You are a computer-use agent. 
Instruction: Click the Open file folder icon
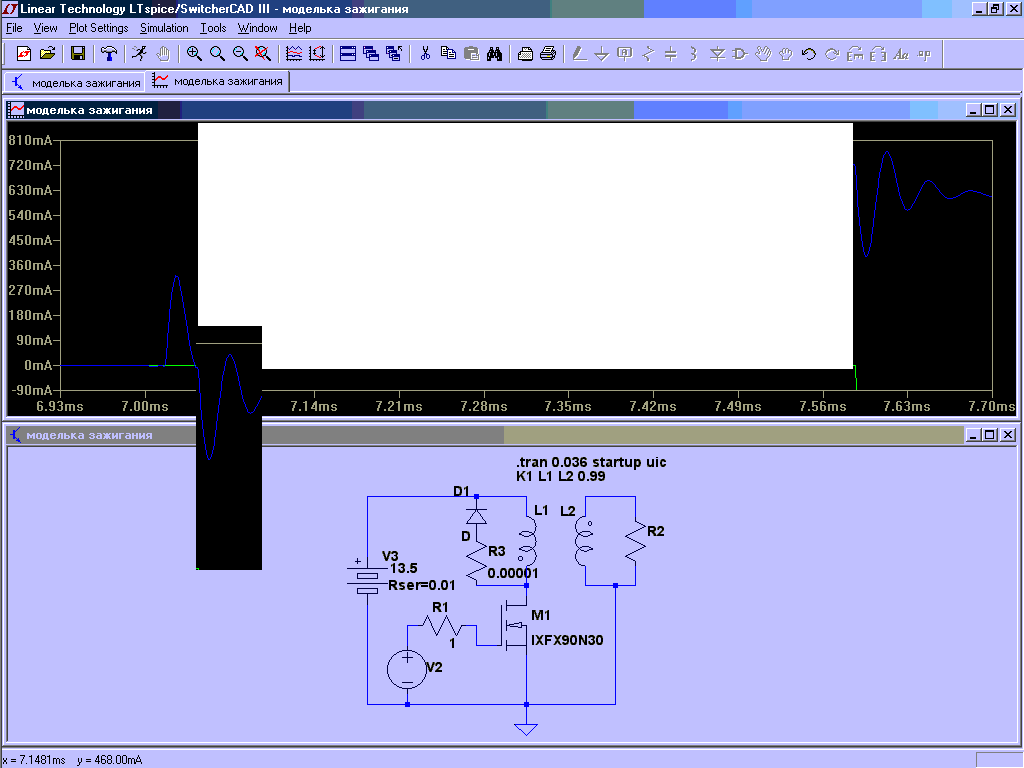click(x=47, y=54)
